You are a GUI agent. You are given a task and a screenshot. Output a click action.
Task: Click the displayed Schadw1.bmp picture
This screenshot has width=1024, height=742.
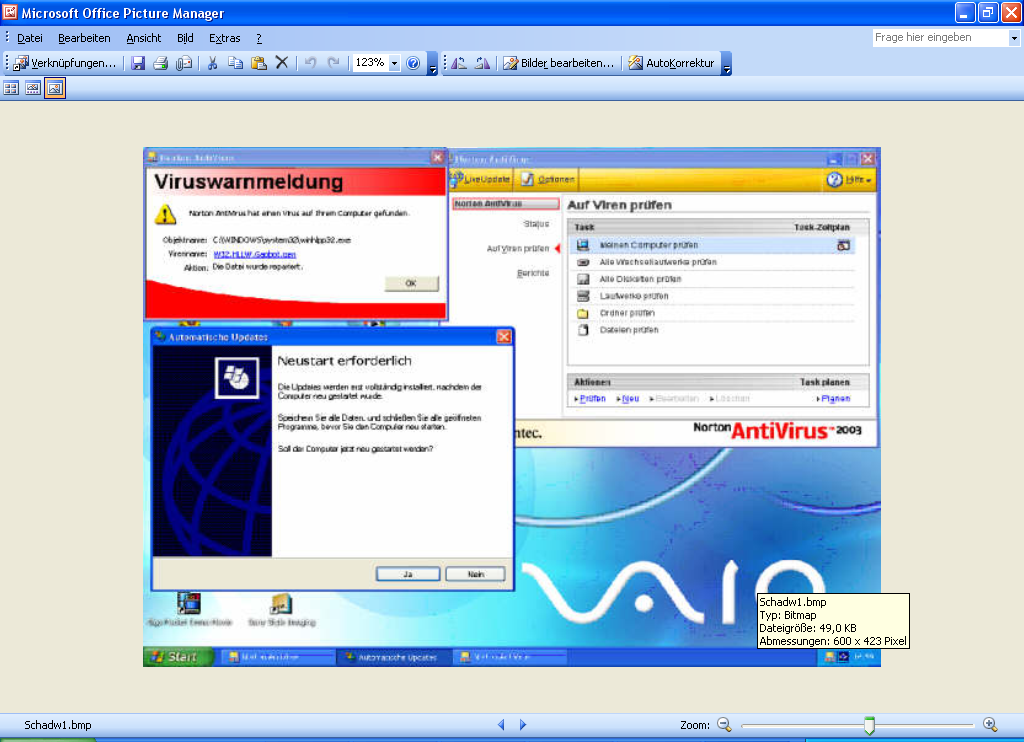click(511, 407)
